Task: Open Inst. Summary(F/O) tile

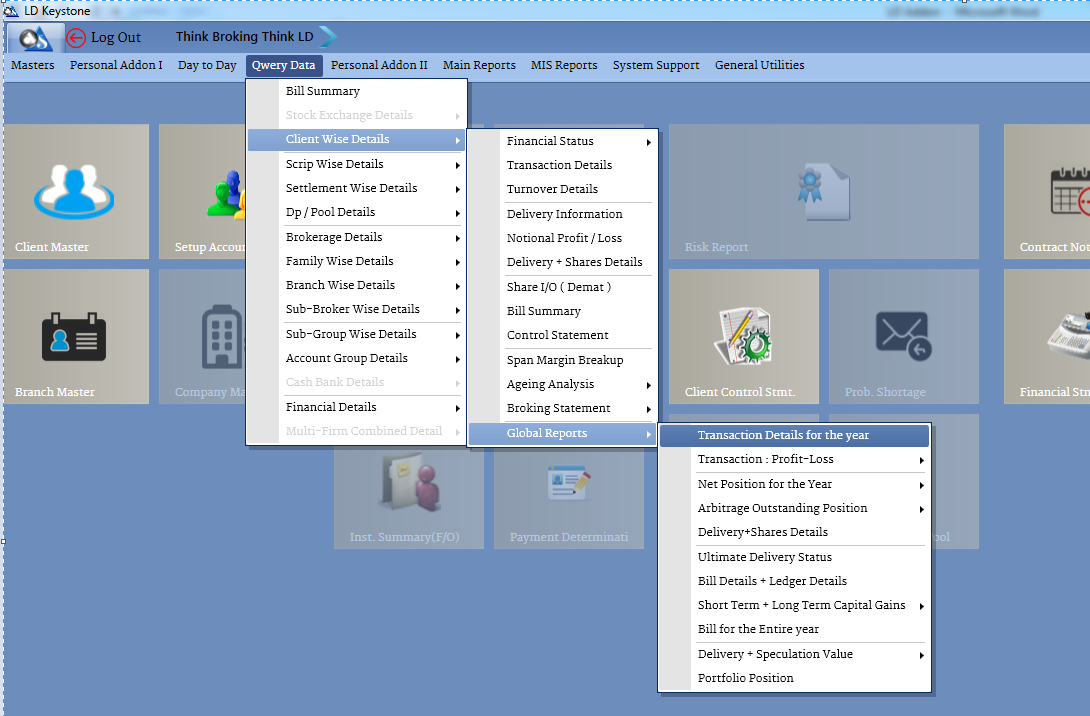Action: point(407,492)
